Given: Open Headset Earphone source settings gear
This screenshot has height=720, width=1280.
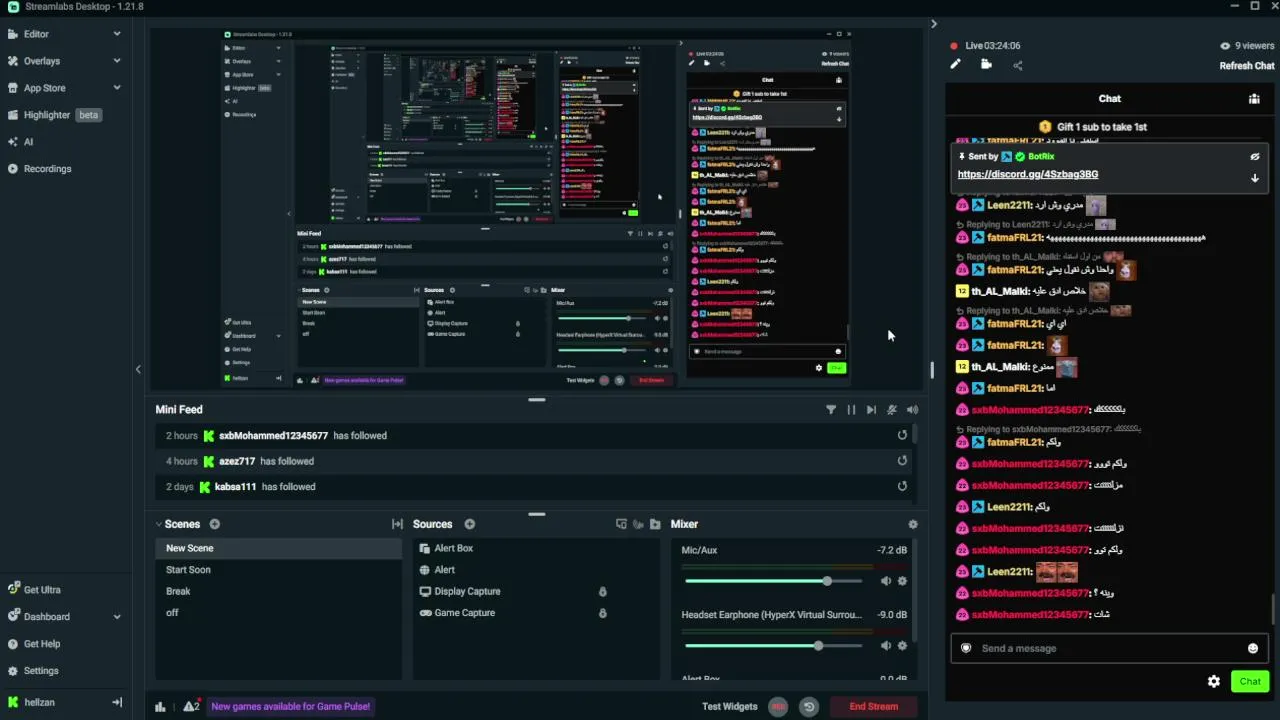Looking at the screenshot, I should 902,646.
